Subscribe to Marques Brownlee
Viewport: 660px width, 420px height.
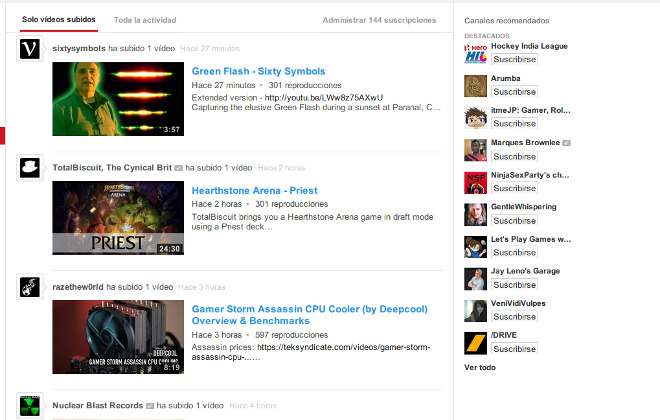pos(514,157)
